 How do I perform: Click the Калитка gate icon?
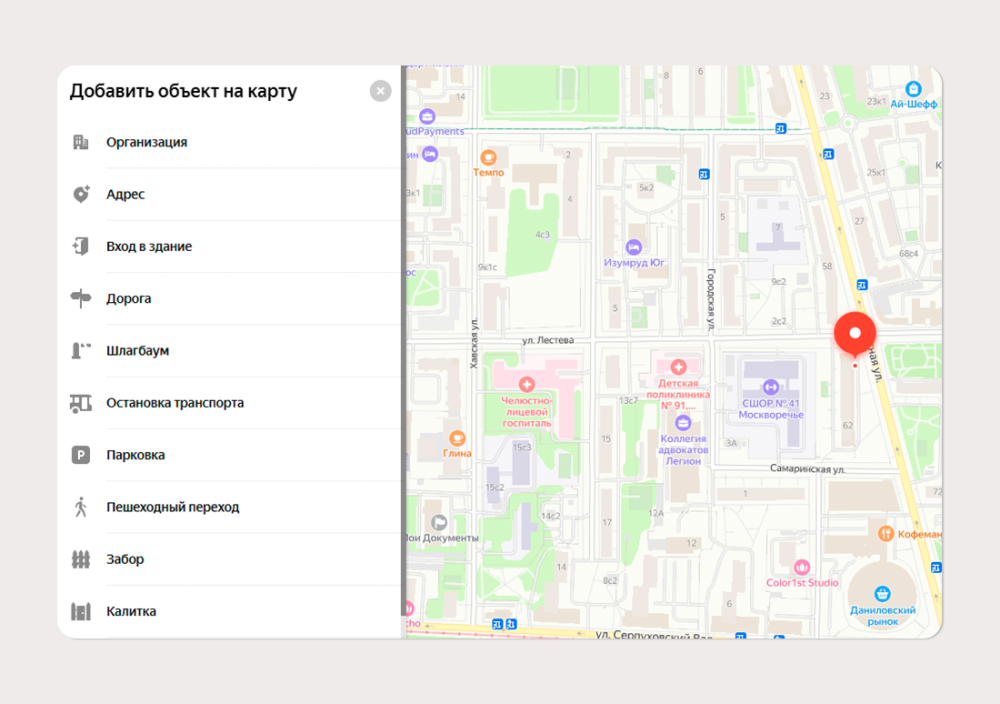(x=81, y=612)
